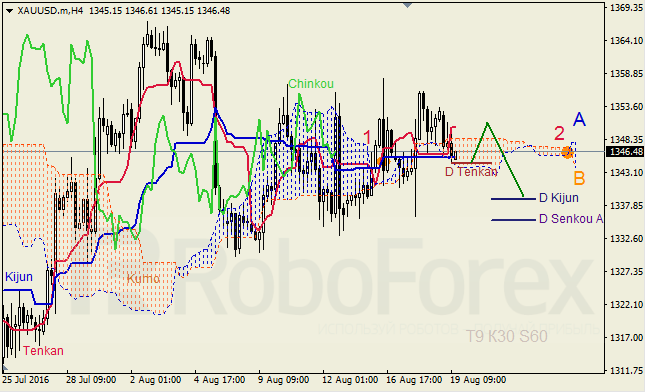Select the D Senkou A level label

(571, 219)
